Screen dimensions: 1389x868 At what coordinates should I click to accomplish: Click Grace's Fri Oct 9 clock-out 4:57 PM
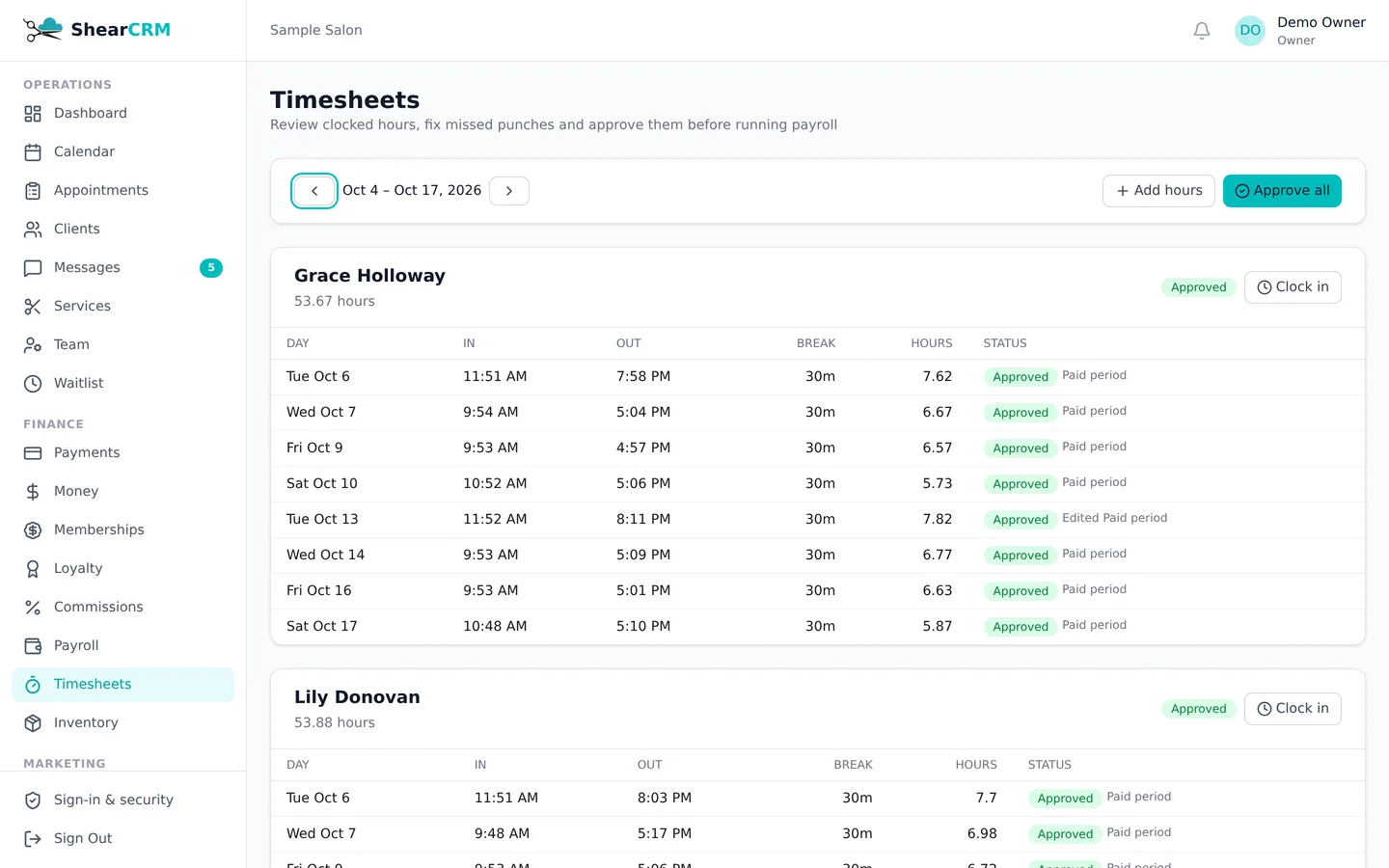pos(643,448)
